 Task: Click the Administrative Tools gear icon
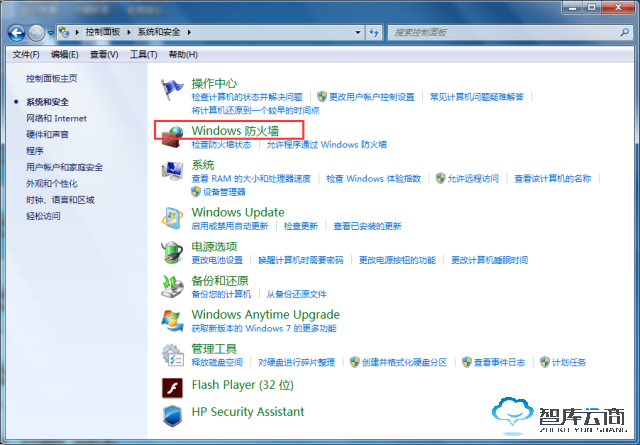click(172, 354)
